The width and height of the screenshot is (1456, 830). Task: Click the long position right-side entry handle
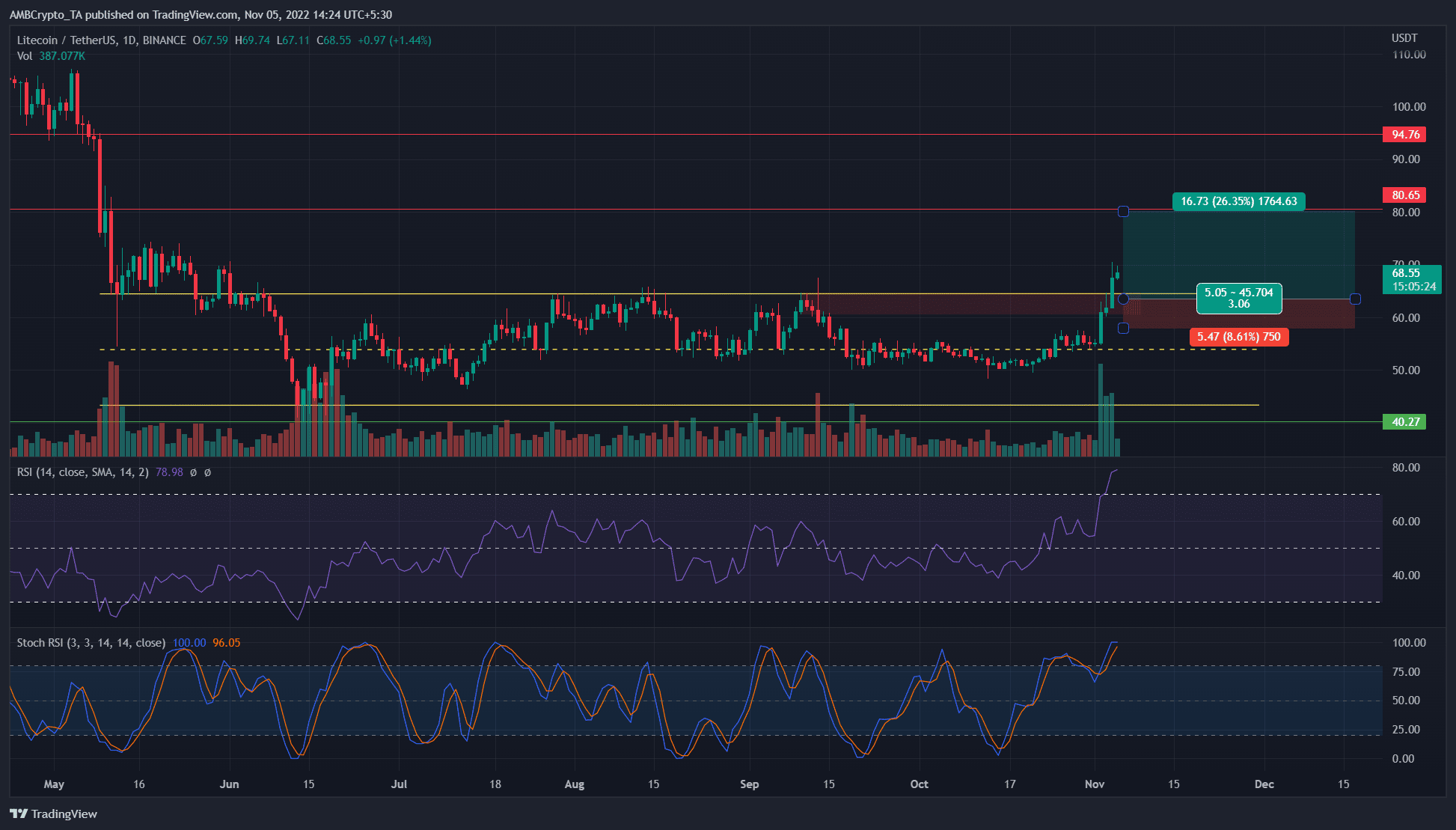[x=1355, y=299]
